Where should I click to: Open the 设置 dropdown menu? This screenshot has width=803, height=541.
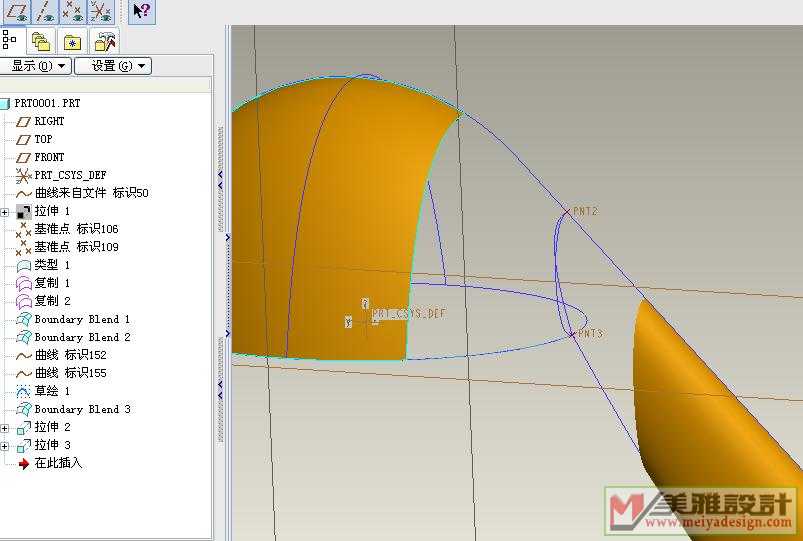pos(112,66)
